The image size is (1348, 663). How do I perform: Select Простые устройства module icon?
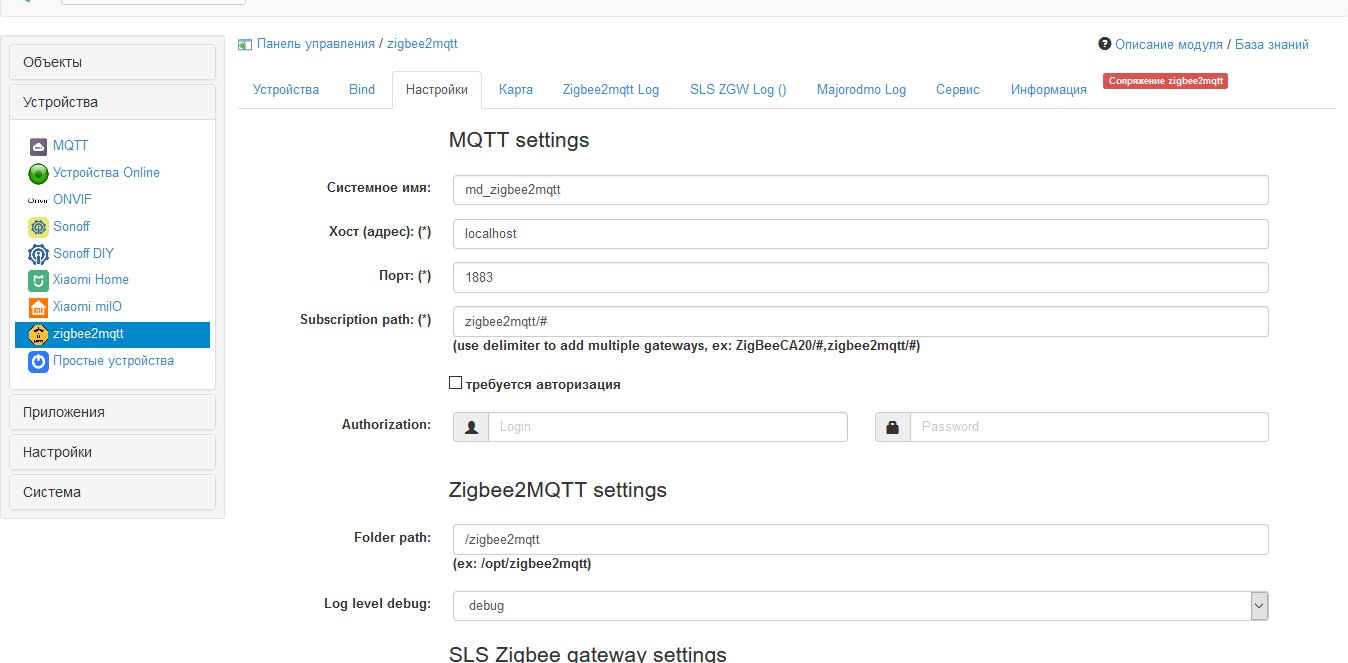coord(37,362)
